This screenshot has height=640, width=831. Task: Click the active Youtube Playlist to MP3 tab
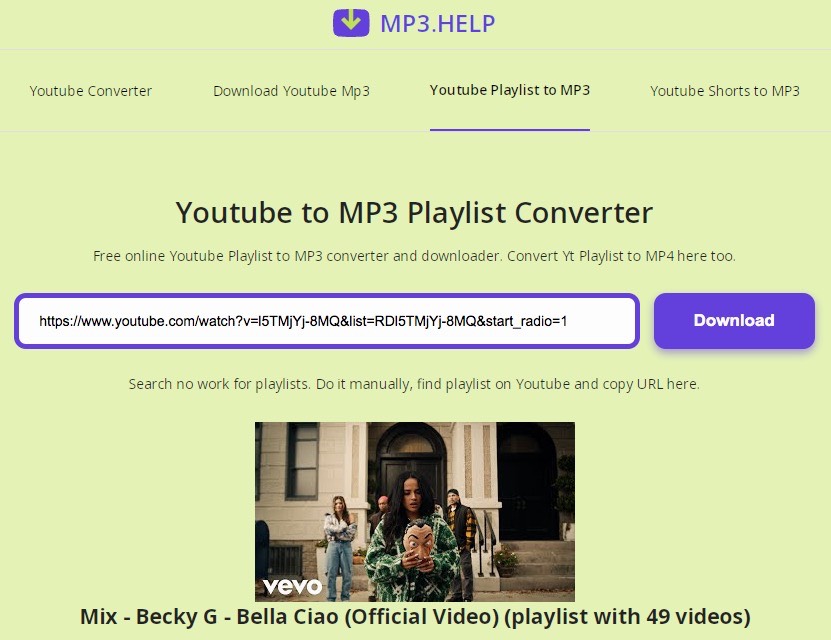click(x=509, y=90)
